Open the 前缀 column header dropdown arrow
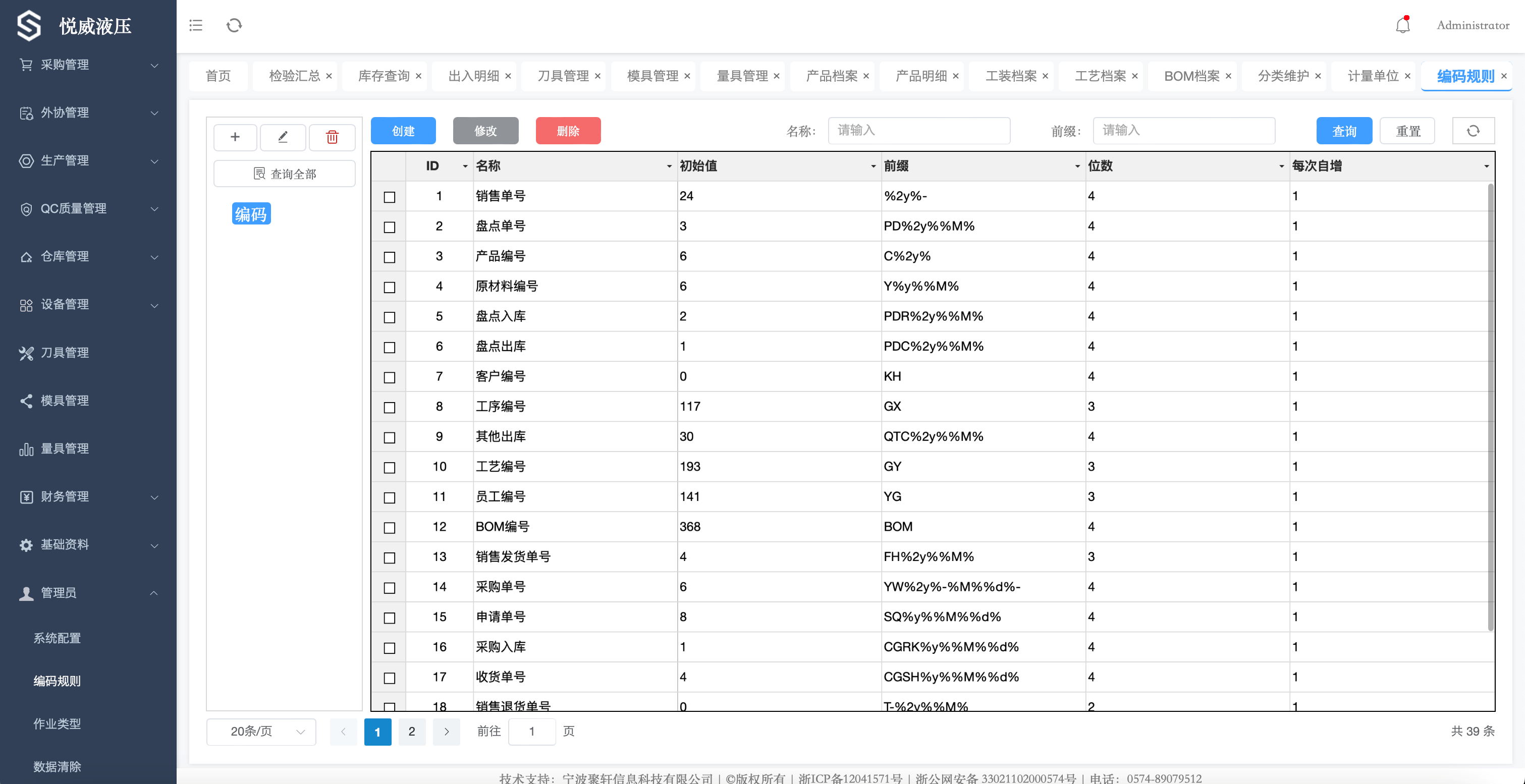 (x=1077, y=167)
